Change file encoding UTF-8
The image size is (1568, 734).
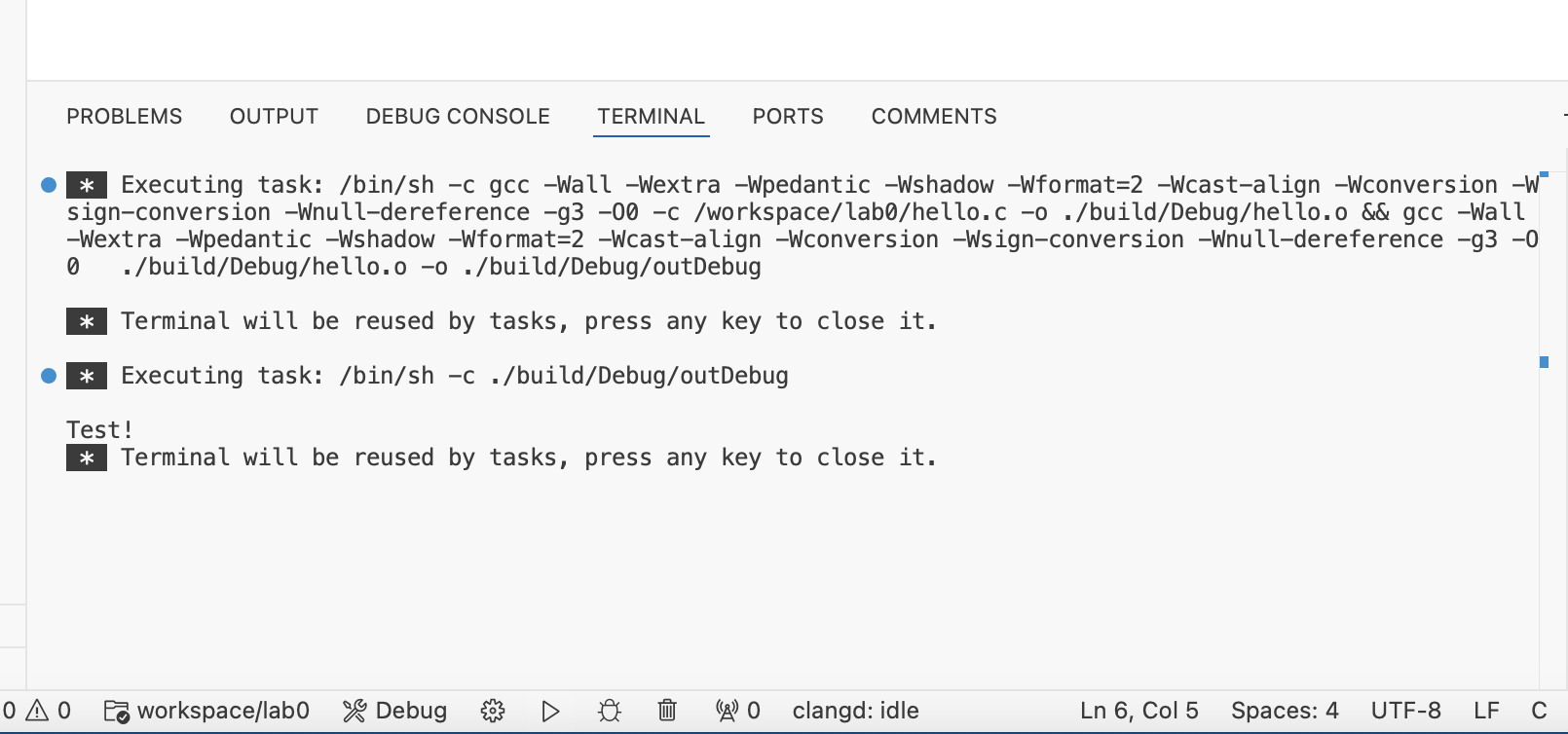tap(1405, 711)
